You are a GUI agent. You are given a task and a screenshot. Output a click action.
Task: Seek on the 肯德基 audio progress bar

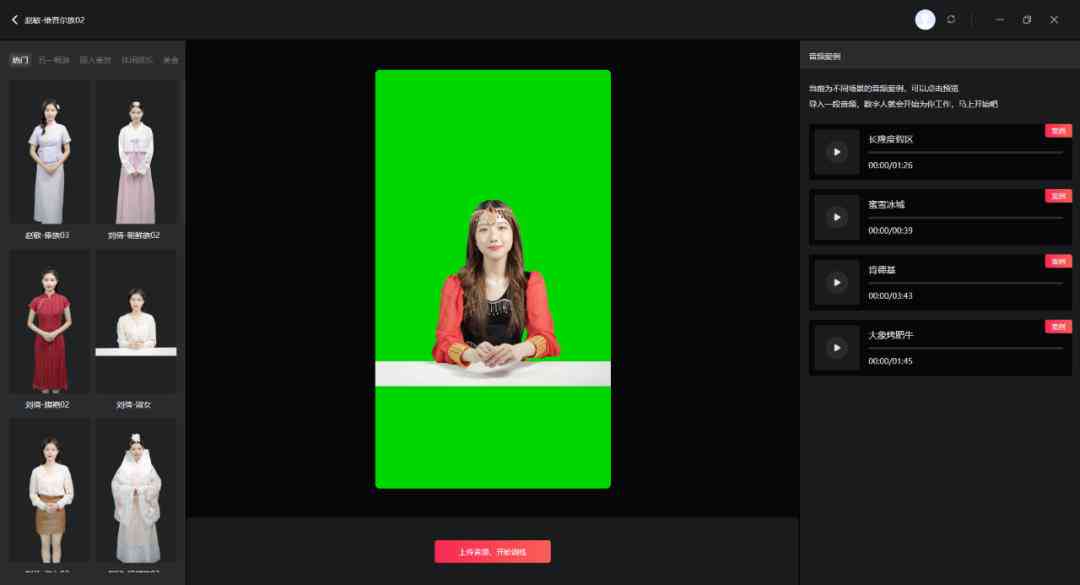pos(965,283)
